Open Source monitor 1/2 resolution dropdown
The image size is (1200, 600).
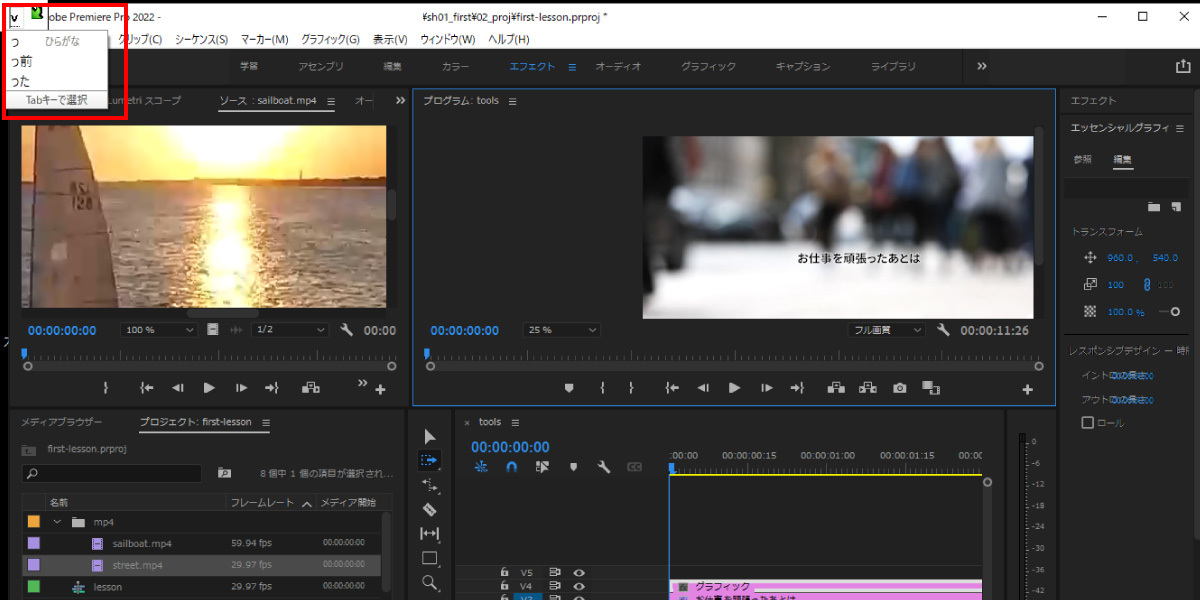pos(290,330)
